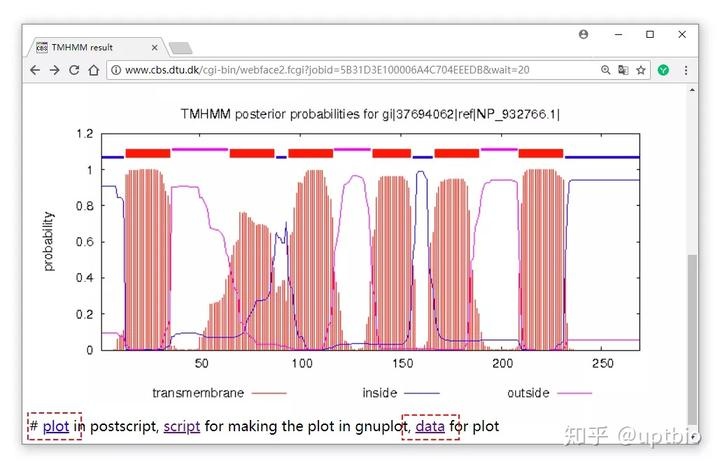Screen dimensions: 720x469
Task: Click the browser forward arrow
Action: [54, 70]
